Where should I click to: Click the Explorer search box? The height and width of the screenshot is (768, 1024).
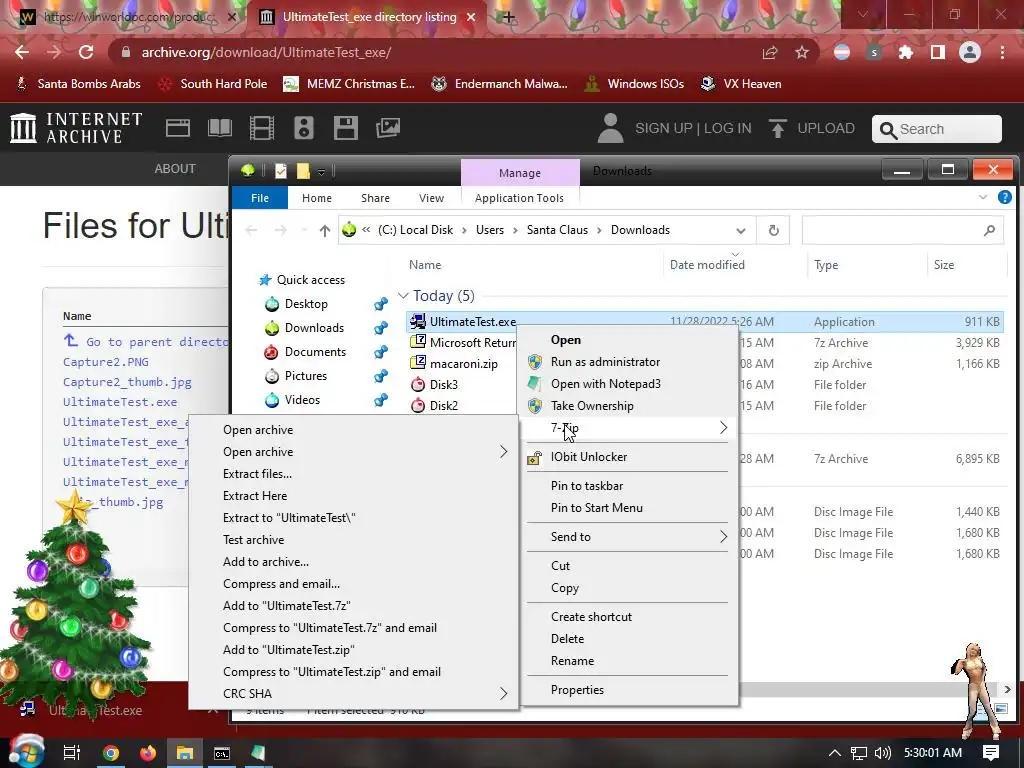(903, 230)
